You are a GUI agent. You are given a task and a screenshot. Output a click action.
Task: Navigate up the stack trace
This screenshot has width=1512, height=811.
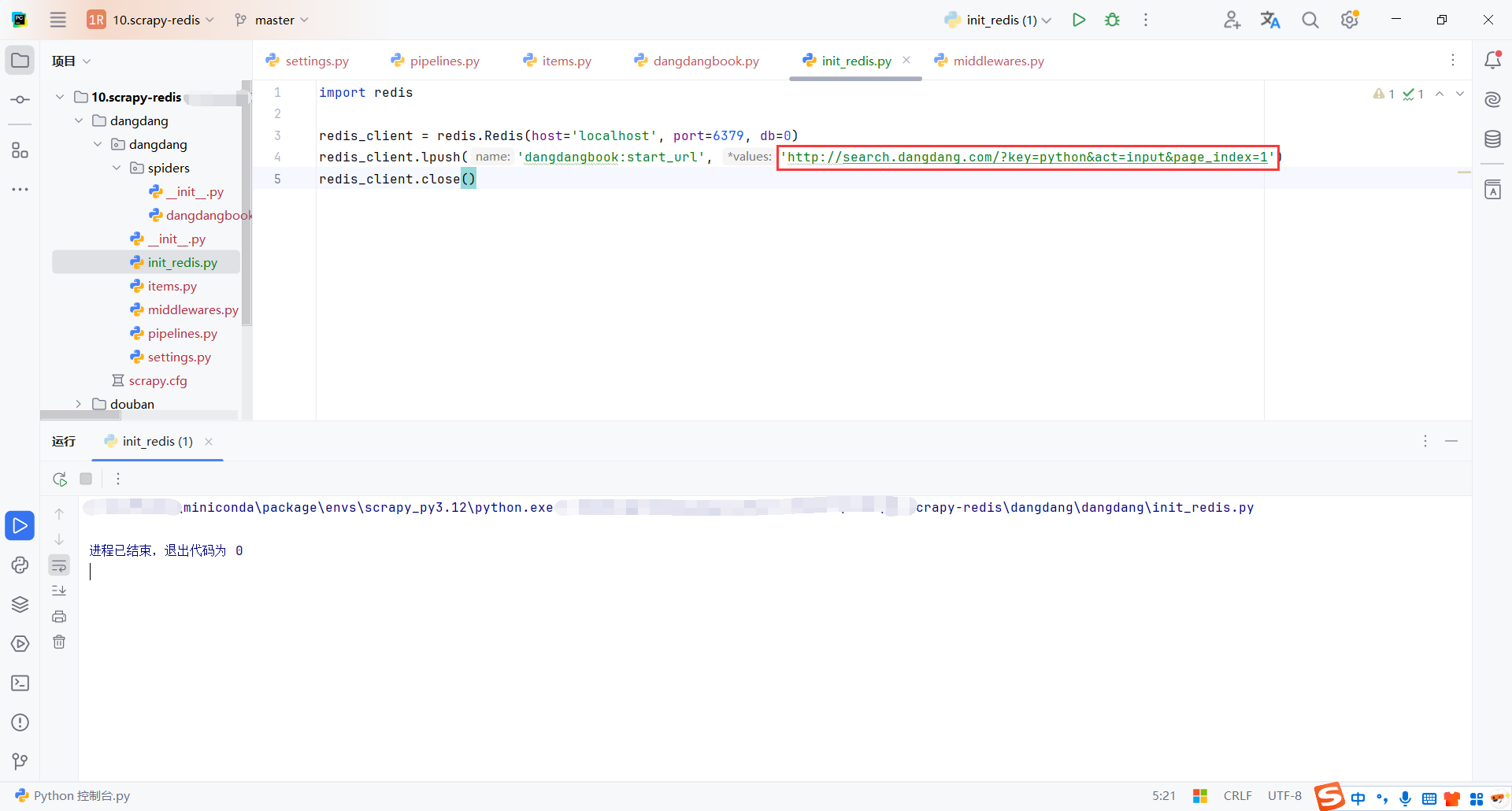[59, 514]
